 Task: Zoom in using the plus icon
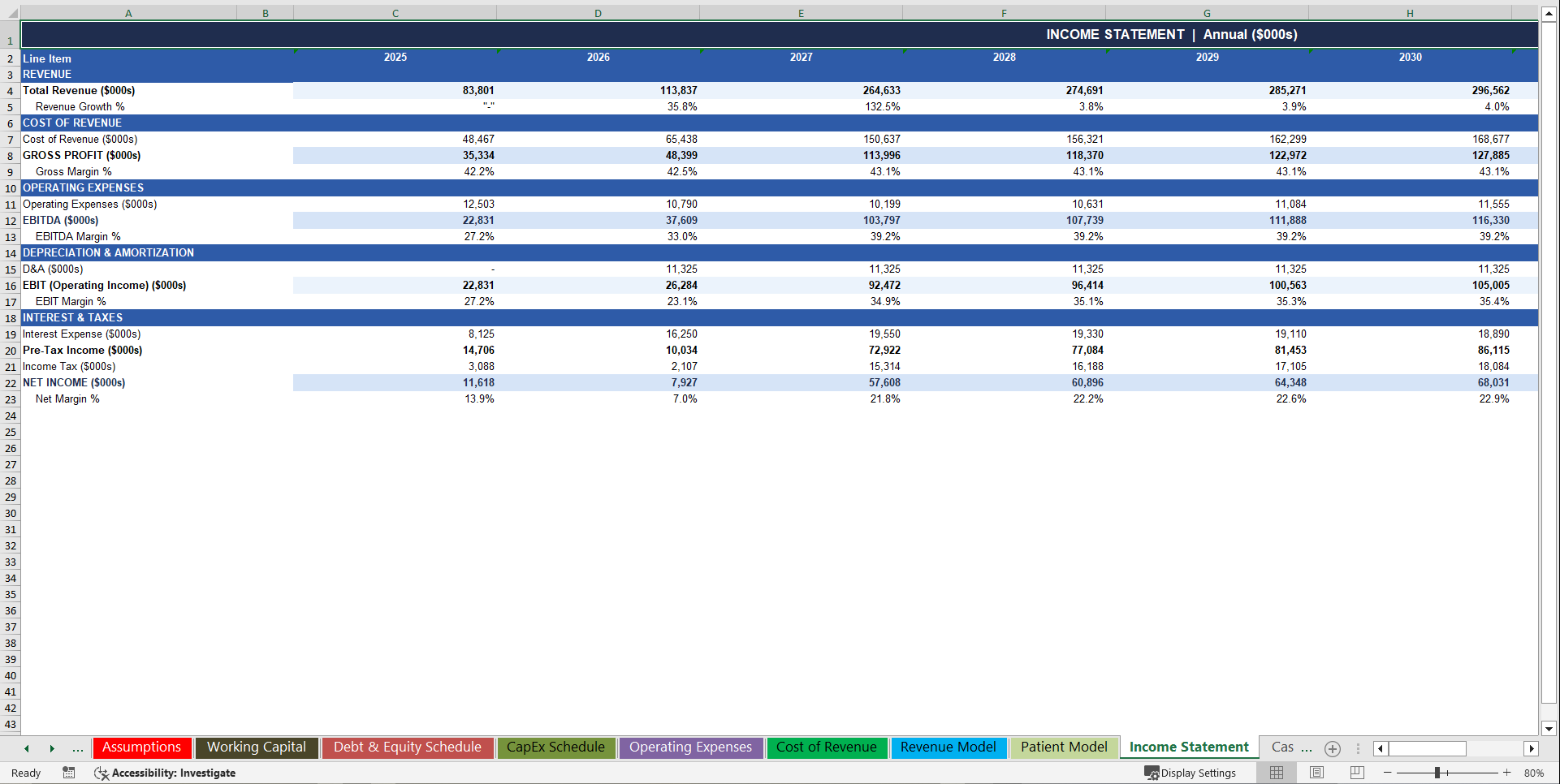point(1507,773)
